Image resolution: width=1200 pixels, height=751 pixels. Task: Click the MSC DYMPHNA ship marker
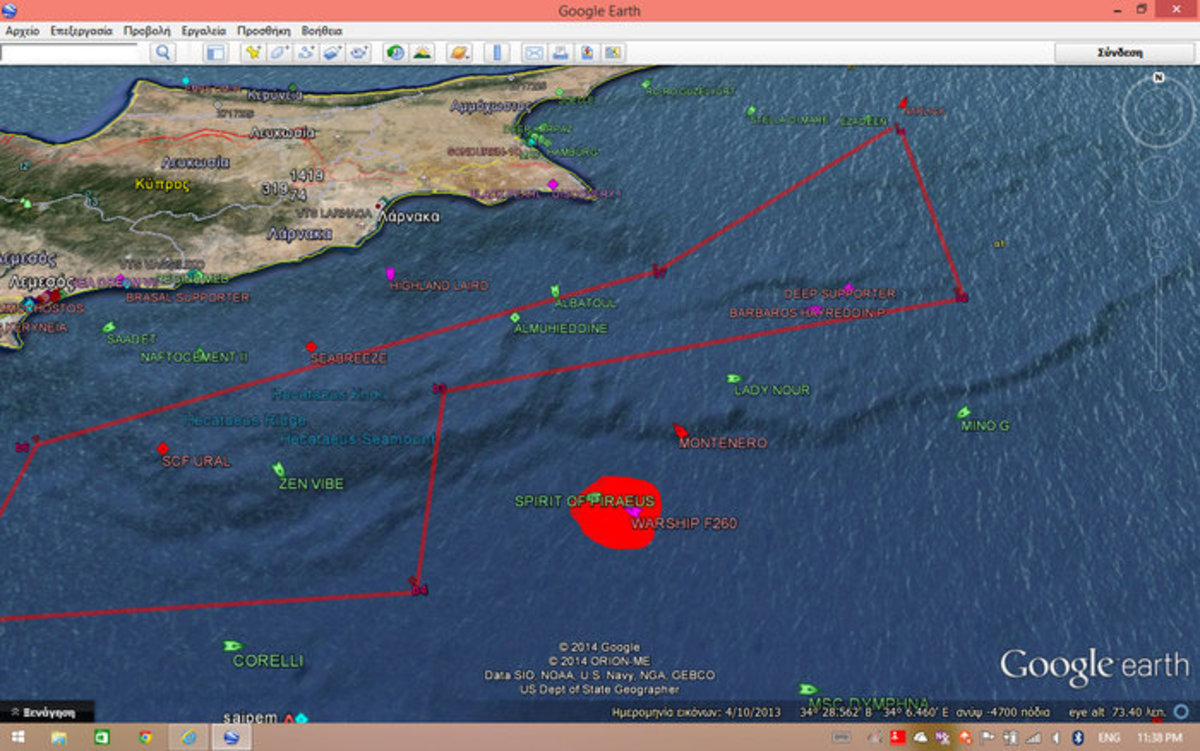[808, 689]
